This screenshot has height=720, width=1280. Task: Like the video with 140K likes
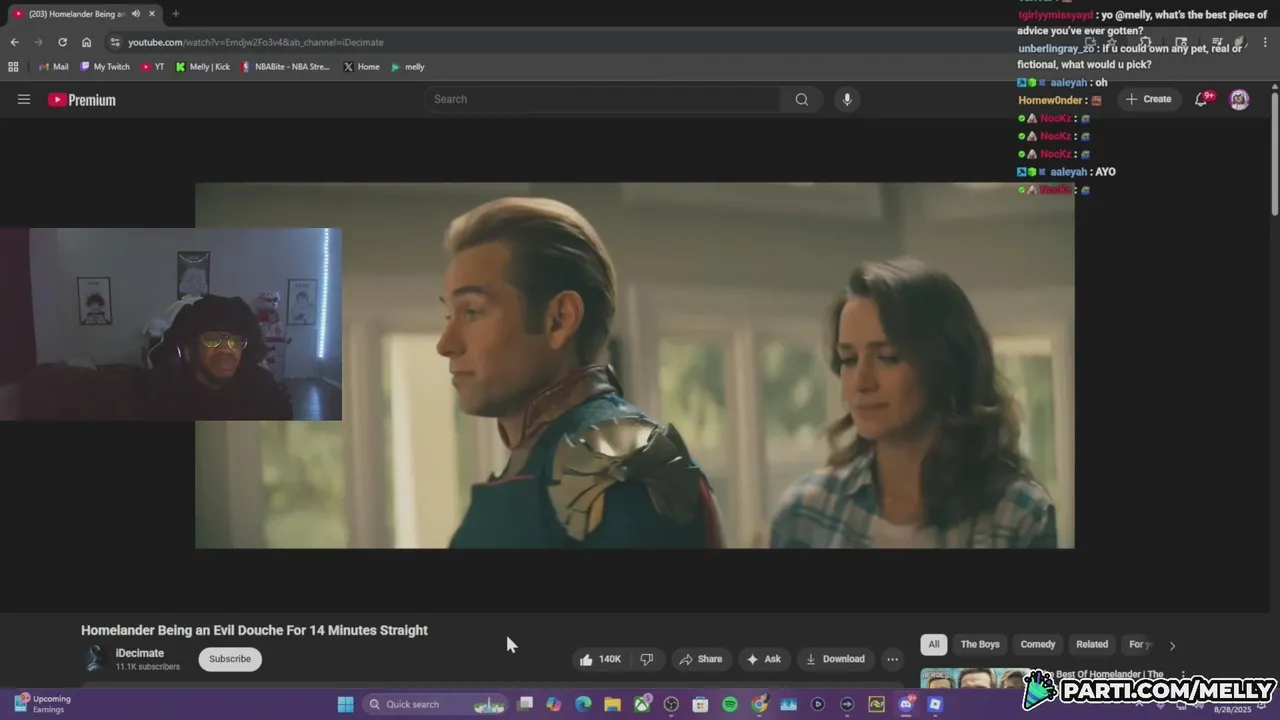pos(600,659)
